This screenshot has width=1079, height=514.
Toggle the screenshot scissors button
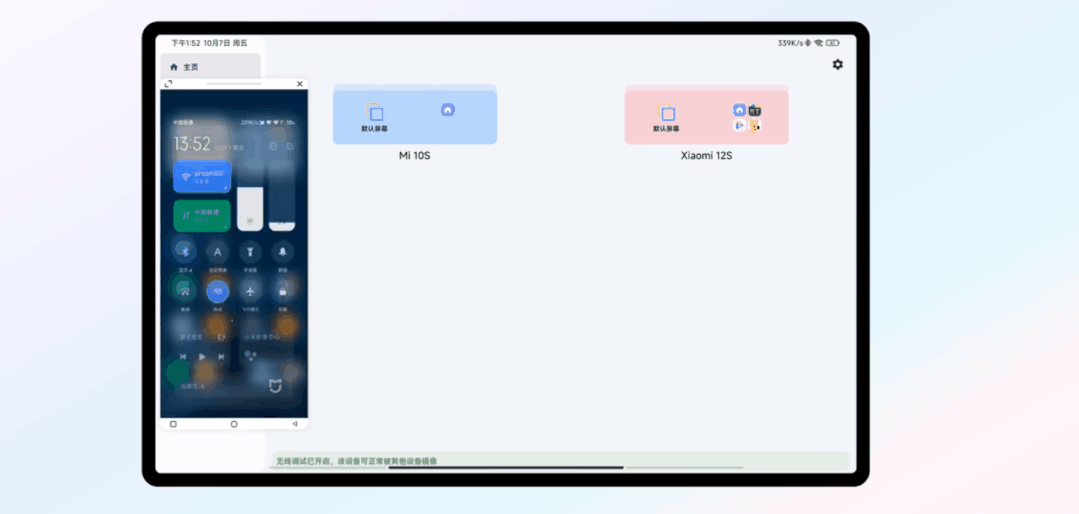pos(184,291)
